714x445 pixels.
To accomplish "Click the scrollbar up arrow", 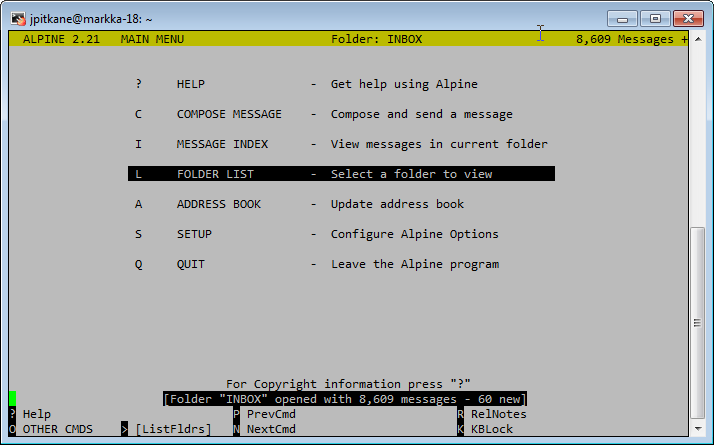I will tap(698, 39).
